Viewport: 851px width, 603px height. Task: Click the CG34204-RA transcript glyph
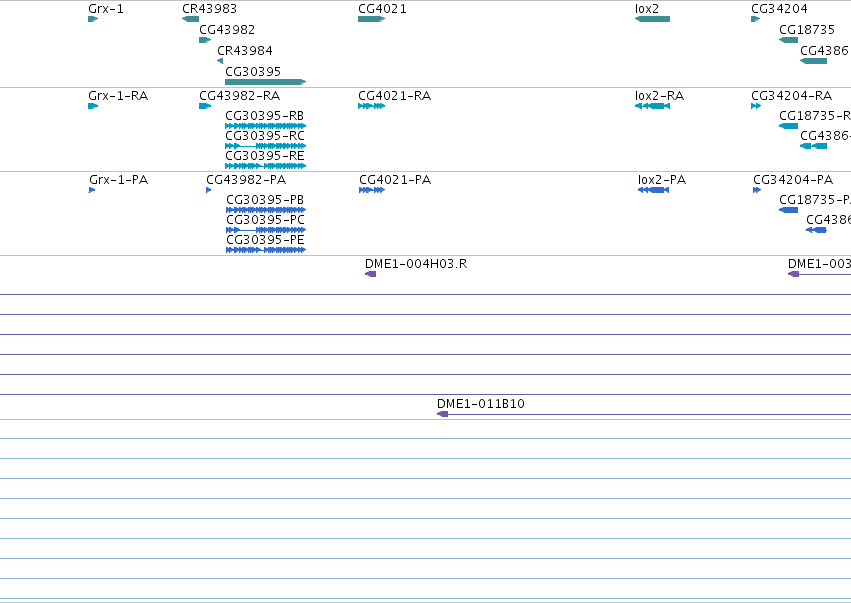[x=755, y=106]
